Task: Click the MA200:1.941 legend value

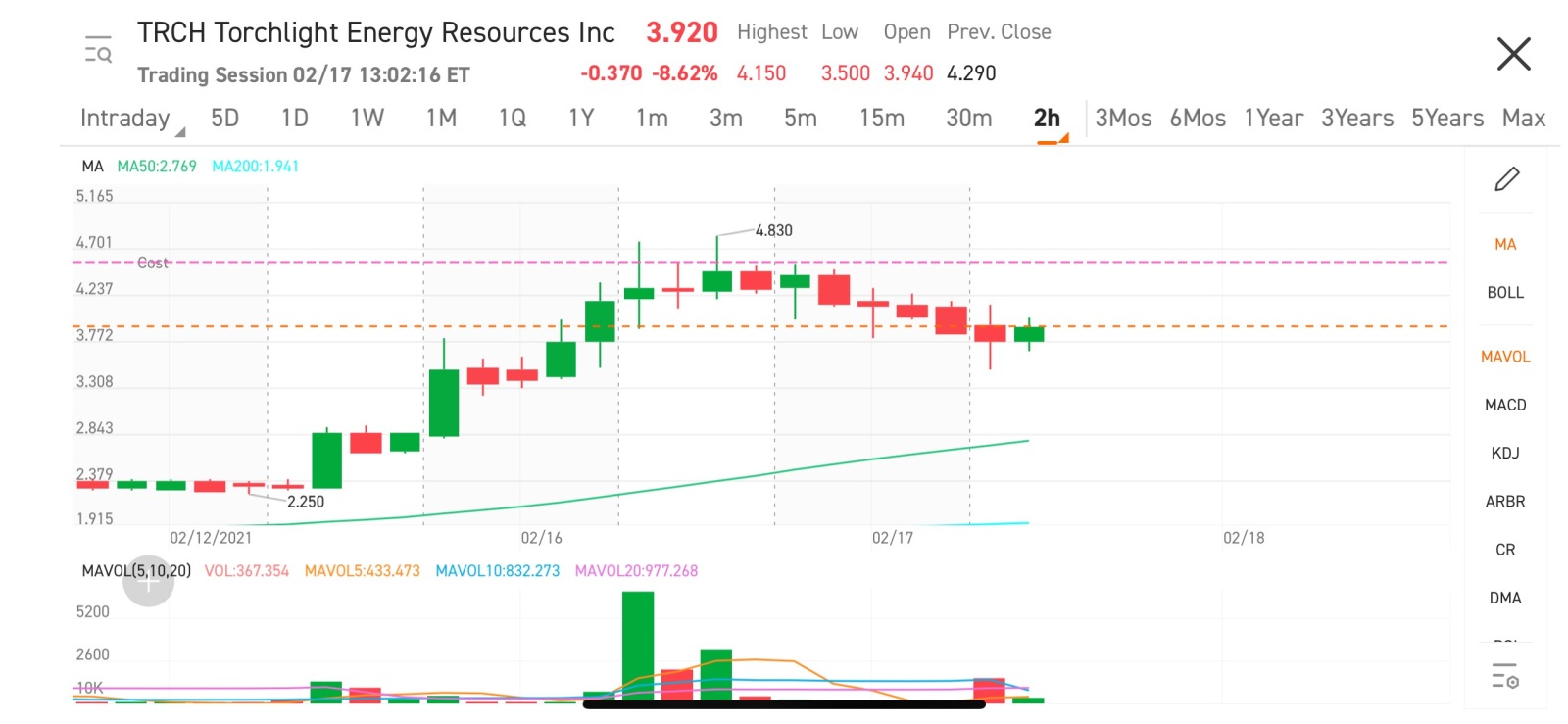Action: tap(255, 167)
